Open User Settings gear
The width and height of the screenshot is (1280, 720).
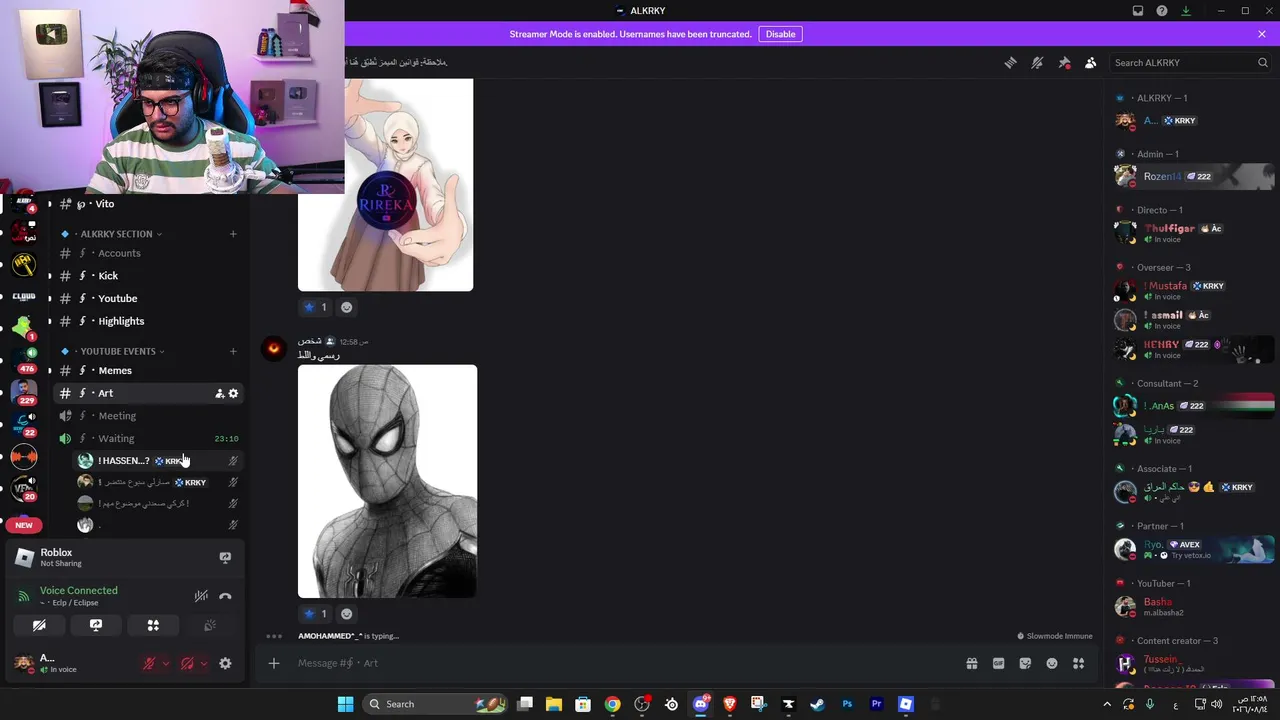pos(225,664)
